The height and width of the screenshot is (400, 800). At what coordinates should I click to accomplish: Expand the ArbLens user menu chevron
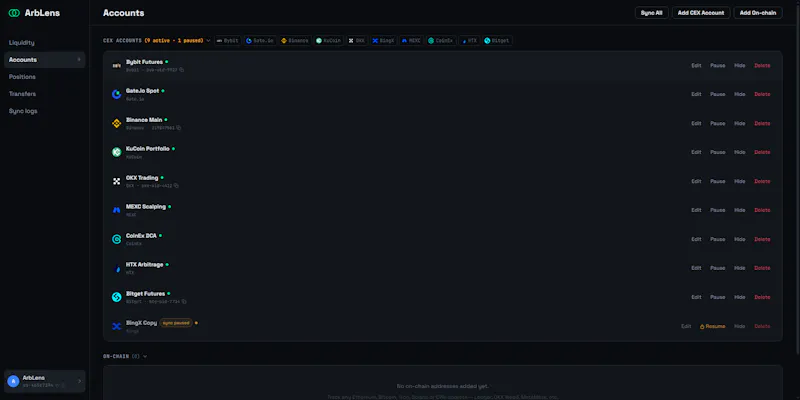pyautogui.click(x=79, y=381)
